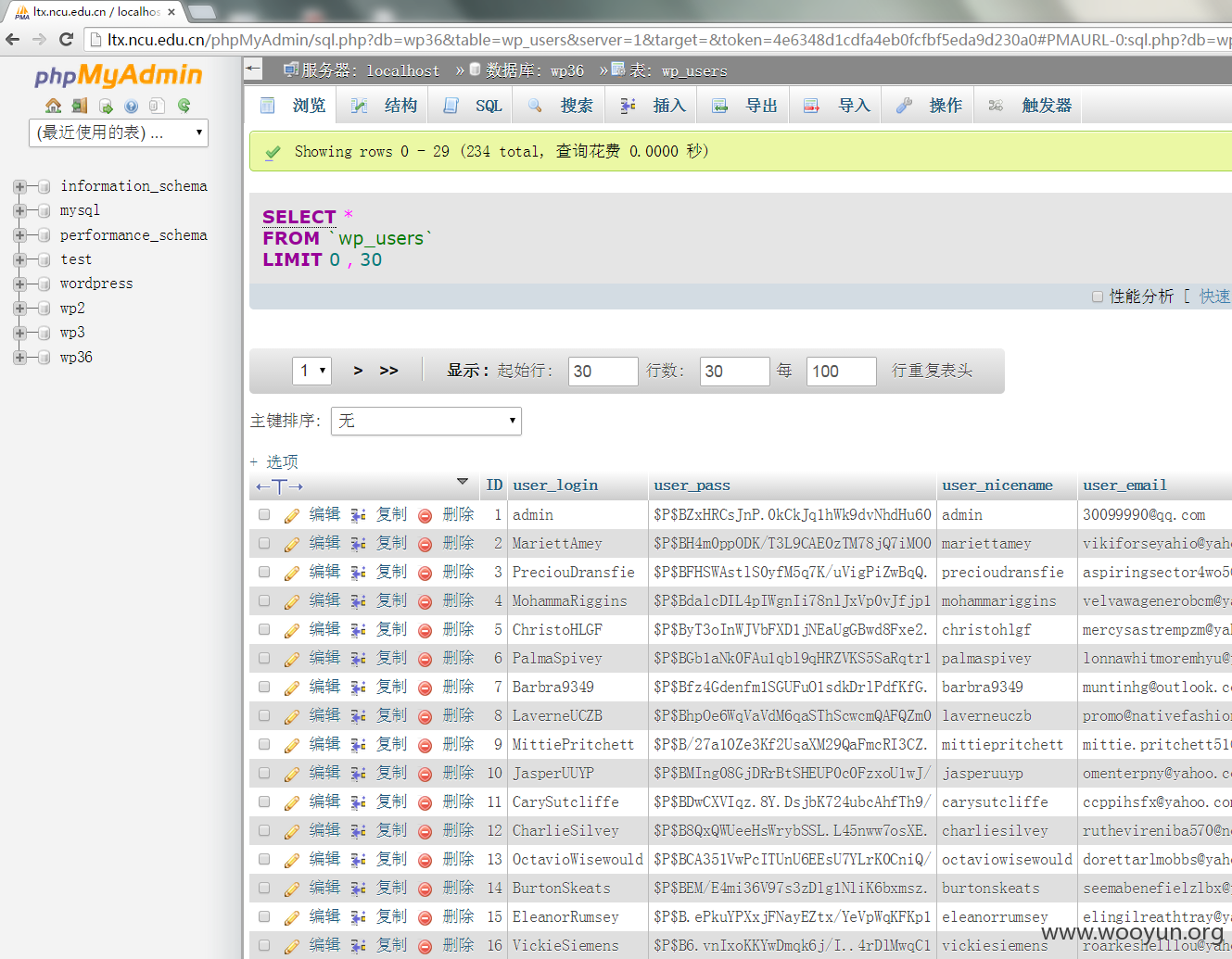Image resolution: width=1232 pixels, height=959 pixels.
Task: Switch to the 导入 import tab
Action: coord(837,106)
